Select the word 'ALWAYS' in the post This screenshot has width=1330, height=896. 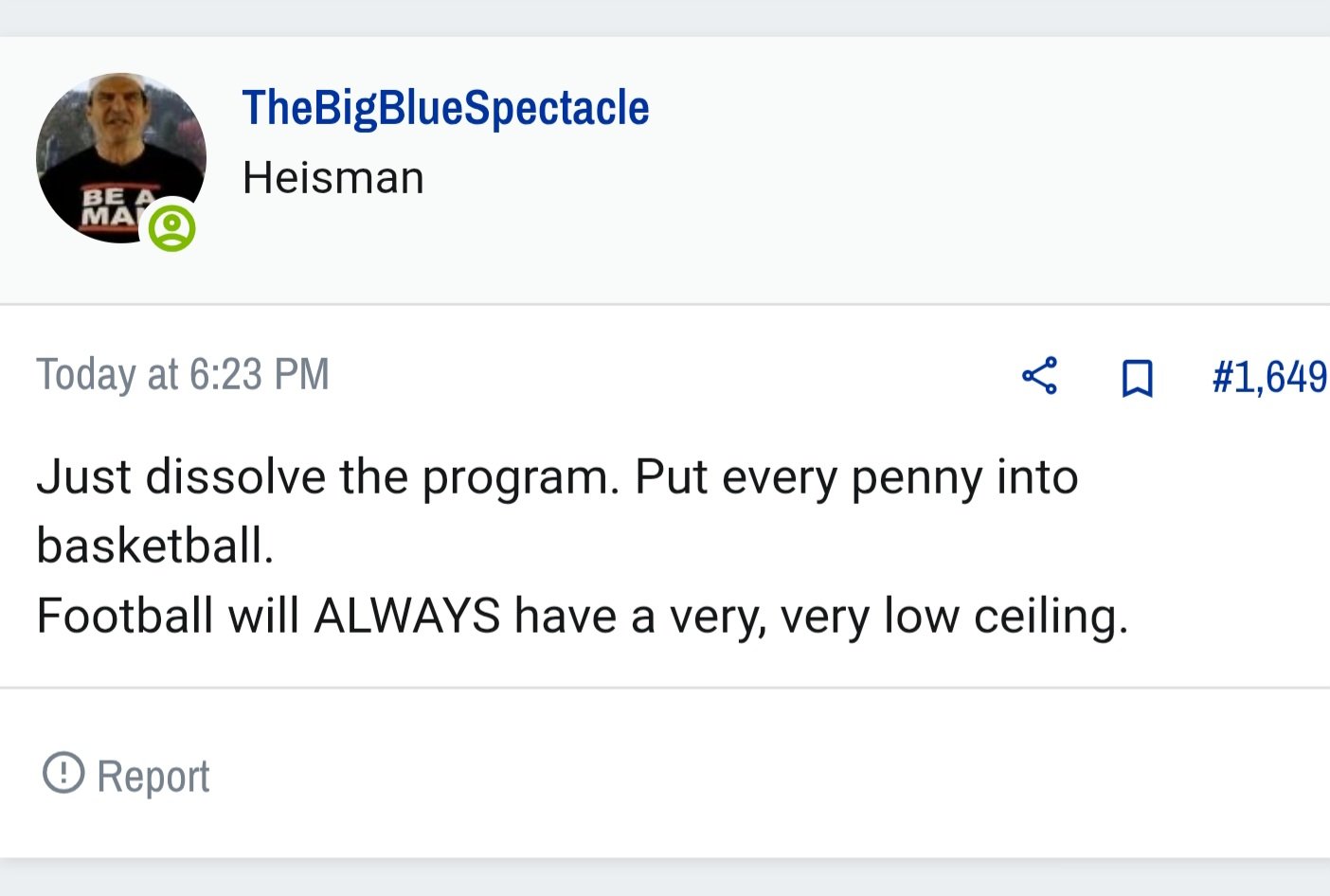click(407, 616)
